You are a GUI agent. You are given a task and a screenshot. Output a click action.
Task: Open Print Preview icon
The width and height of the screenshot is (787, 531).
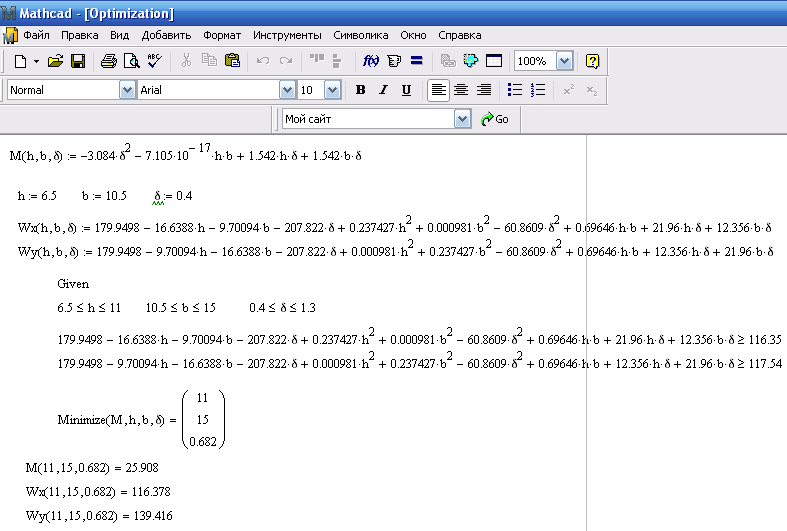pyautogui.click(x=131, y=61)
